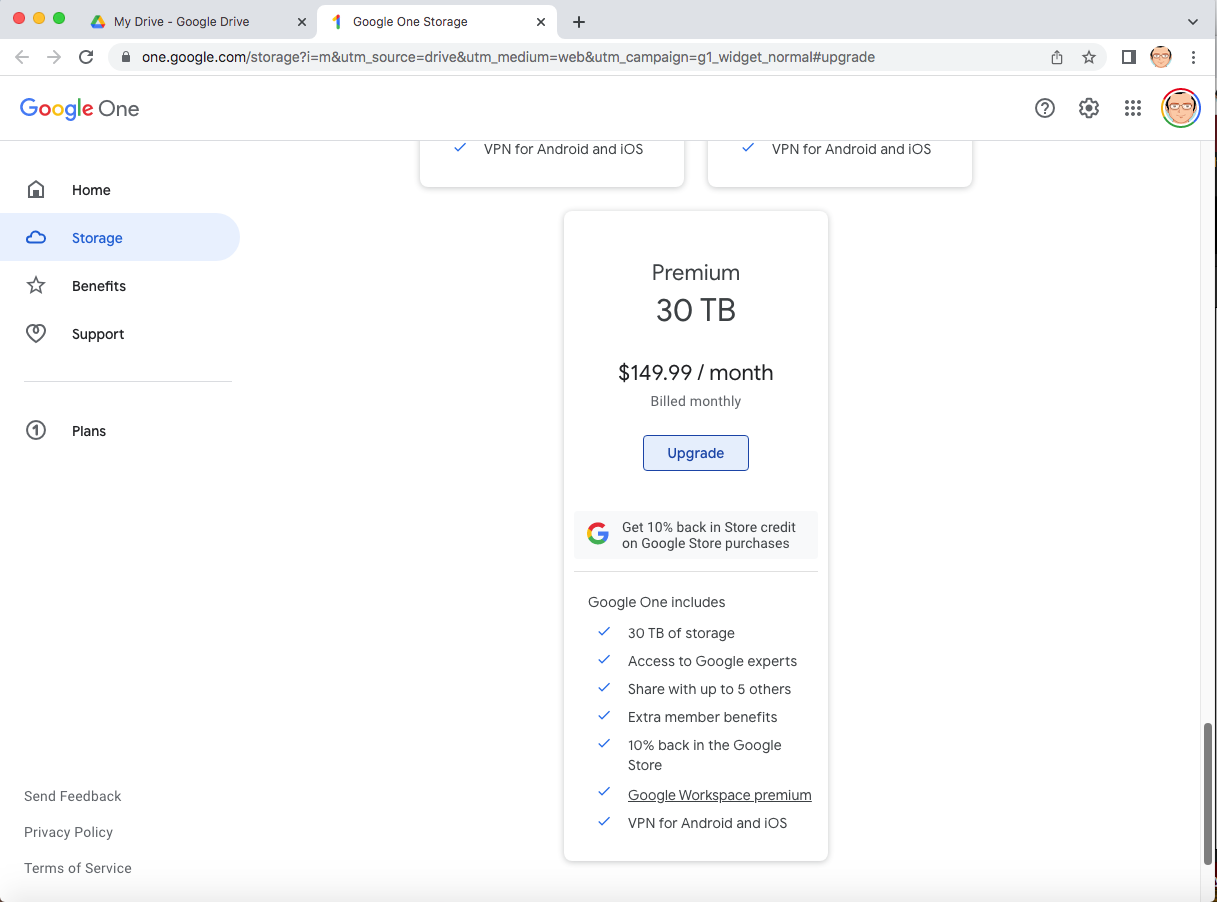This screenshot has width=1217, height=902.
Task: Expand the tab search chevron
Action: [x=1192, y=22]
